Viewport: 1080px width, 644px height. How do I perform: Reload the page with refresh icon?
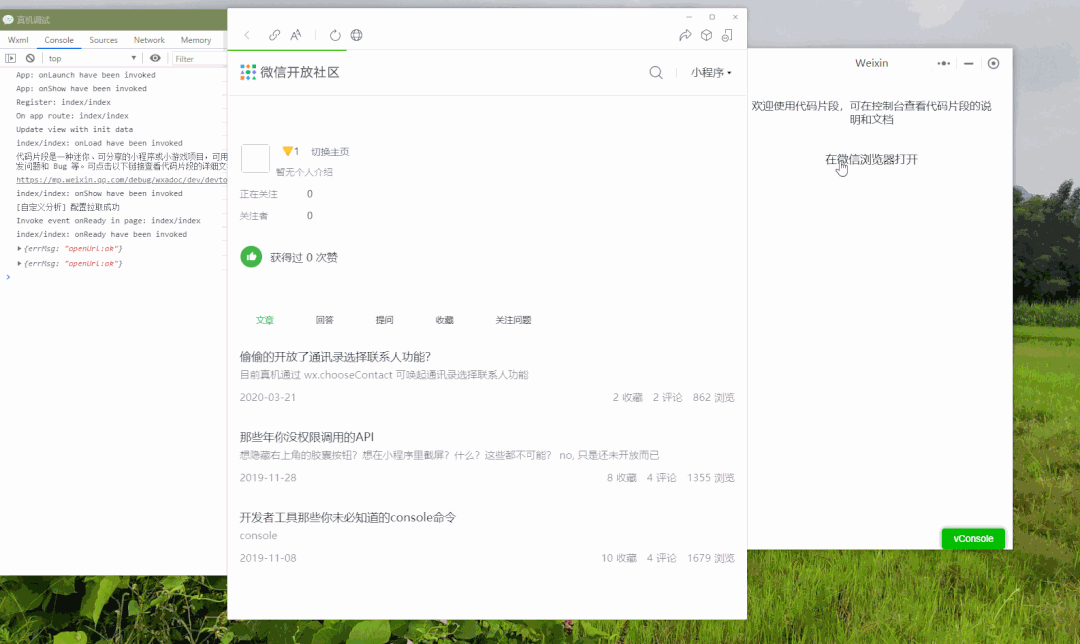pos(335,35)
